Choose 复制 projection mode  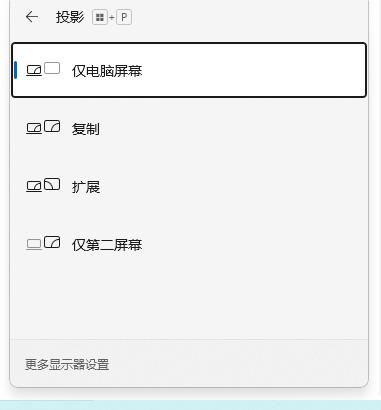[189, 128]
